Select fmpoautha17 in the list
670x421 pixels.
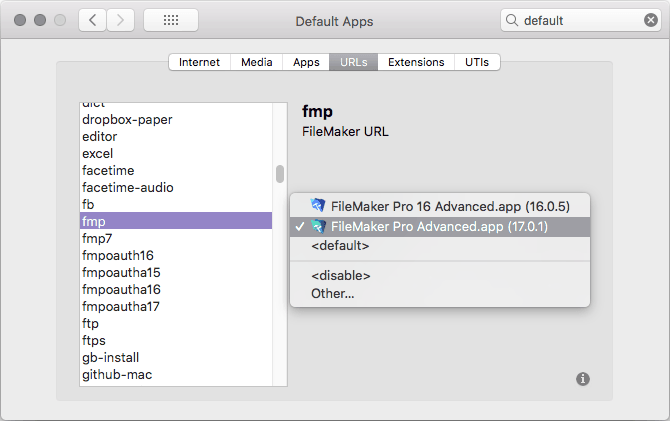176,306
